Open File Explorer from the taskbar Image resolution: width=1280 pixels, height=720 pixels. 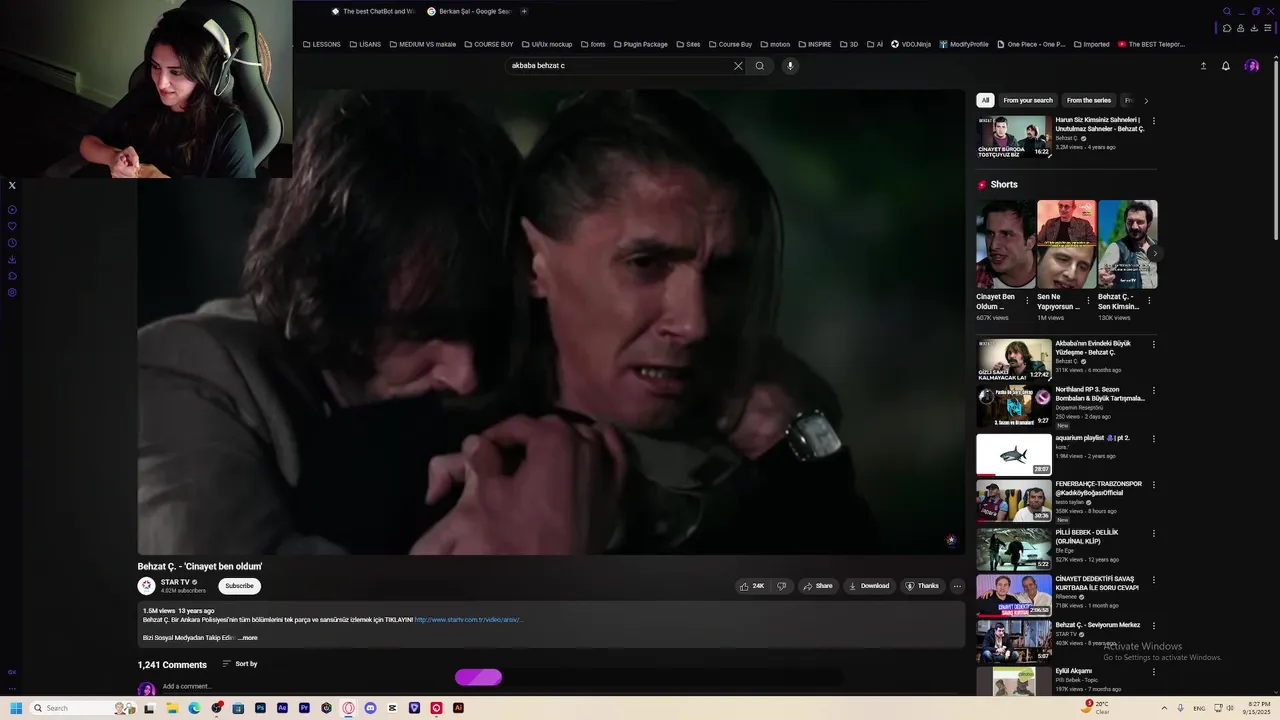tap(172, 708)
